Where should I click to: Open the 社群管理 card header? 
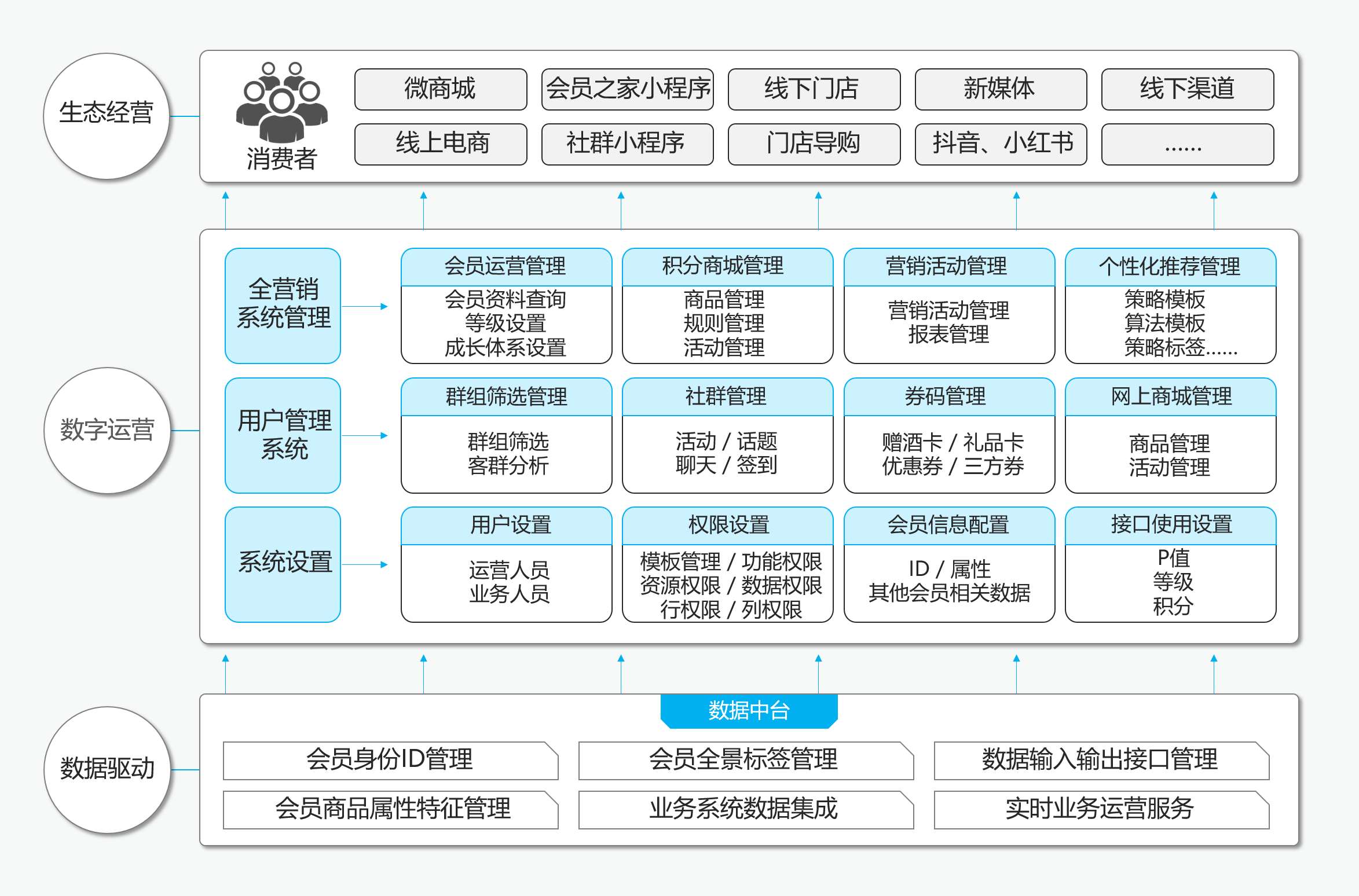click(727, 396)
